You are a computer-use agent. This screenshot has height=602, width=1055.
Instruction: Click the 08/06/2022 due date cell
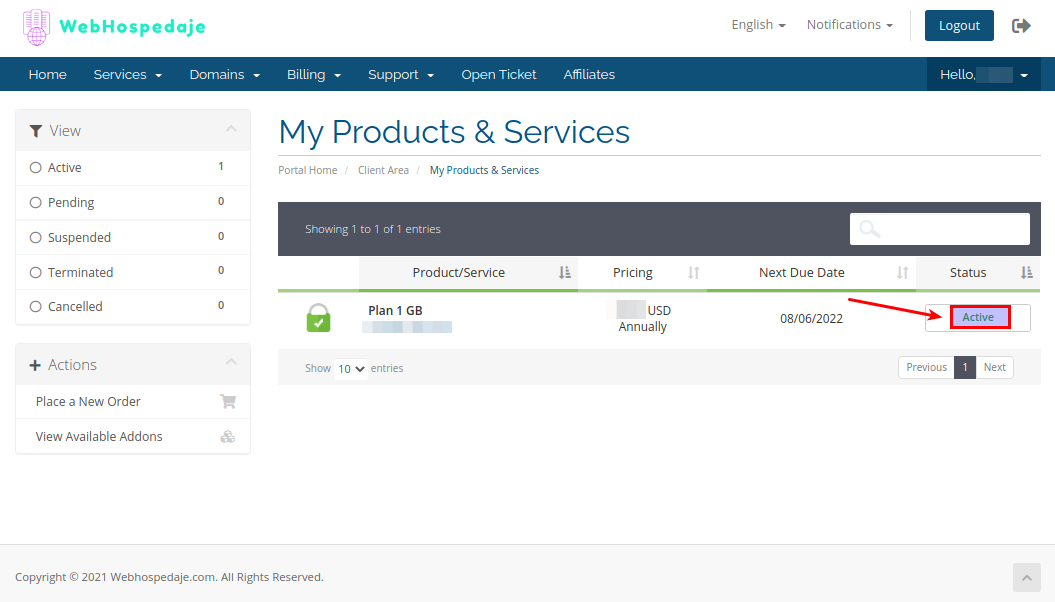811,319
